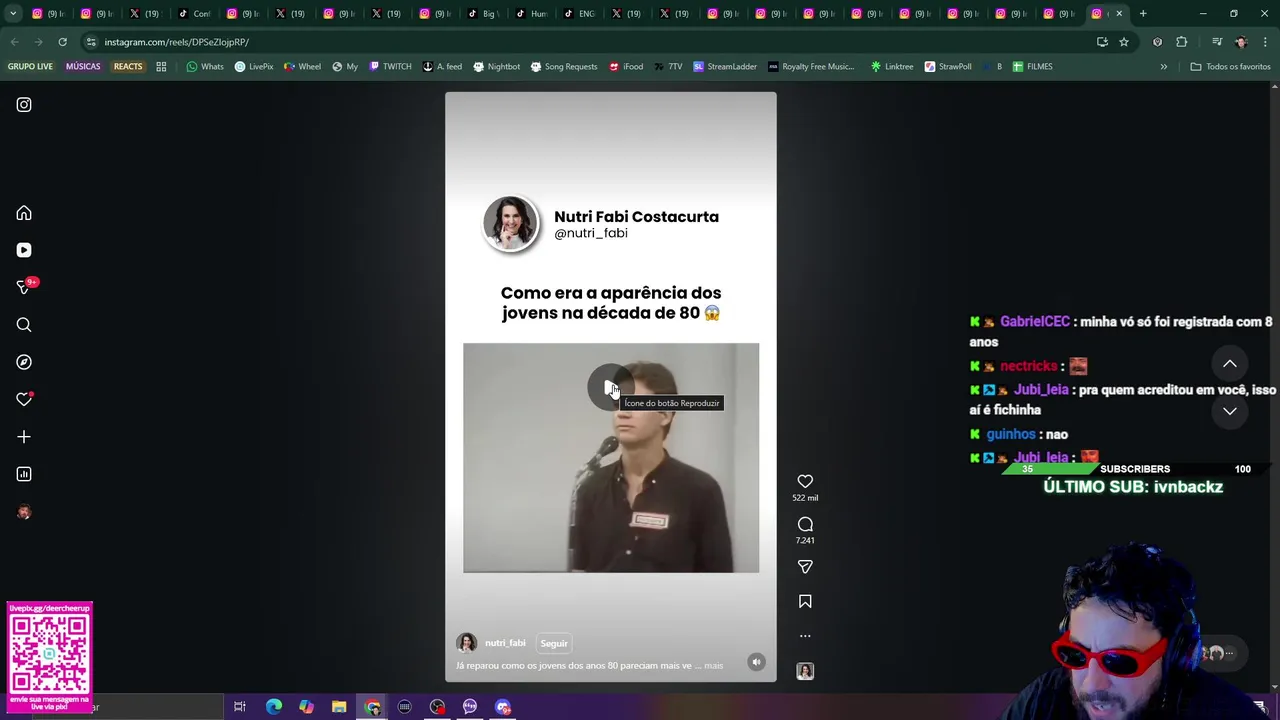The image size is (1280, 720).
Task: Open the reel's comments bubble icon
Action: point(805,524)
